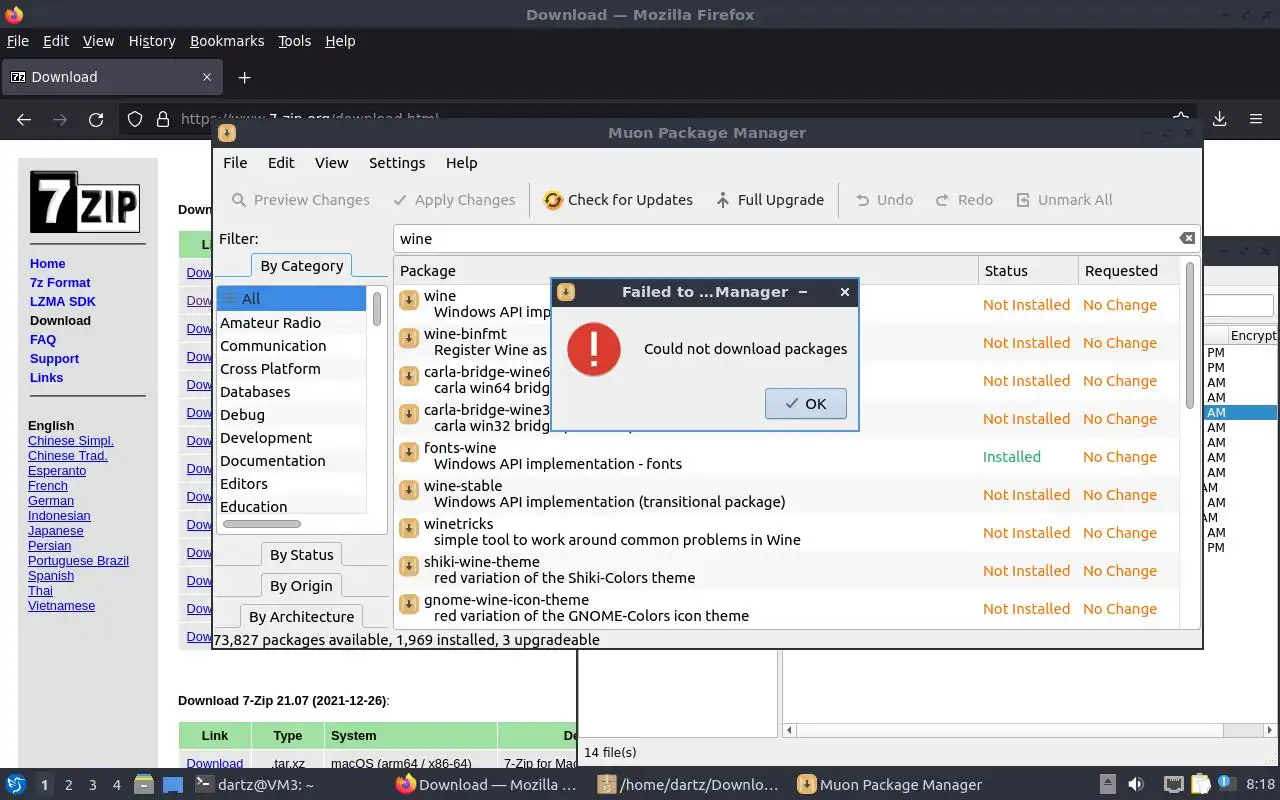Open Muon's Edit menu
1280x800 pixels.
point(281,163)
